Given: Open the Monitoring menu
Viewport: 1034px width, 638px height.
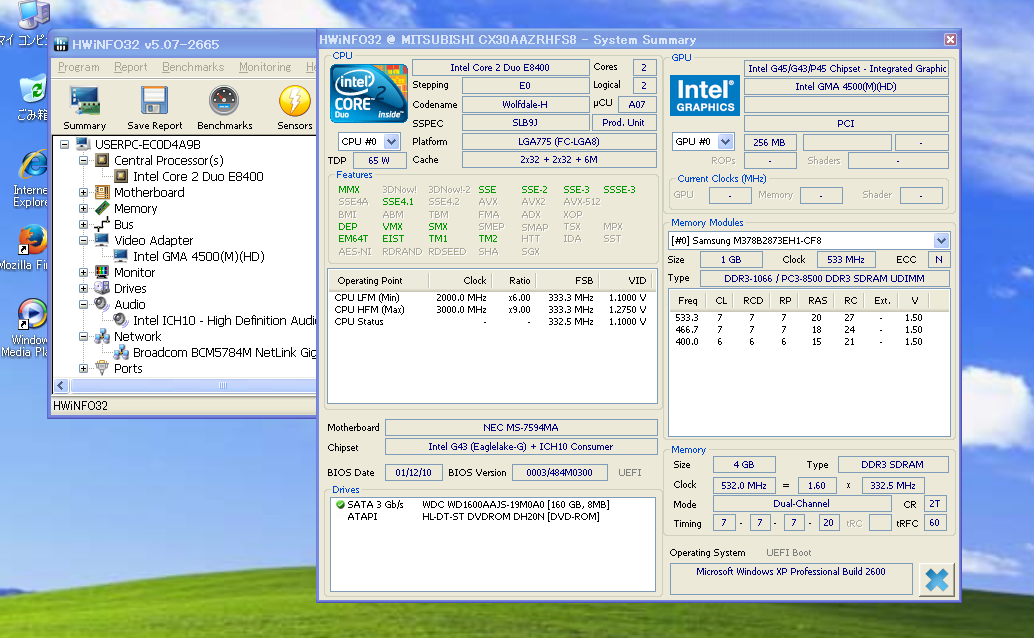Looking at the screenshot, I should click(x=265, y=67).
